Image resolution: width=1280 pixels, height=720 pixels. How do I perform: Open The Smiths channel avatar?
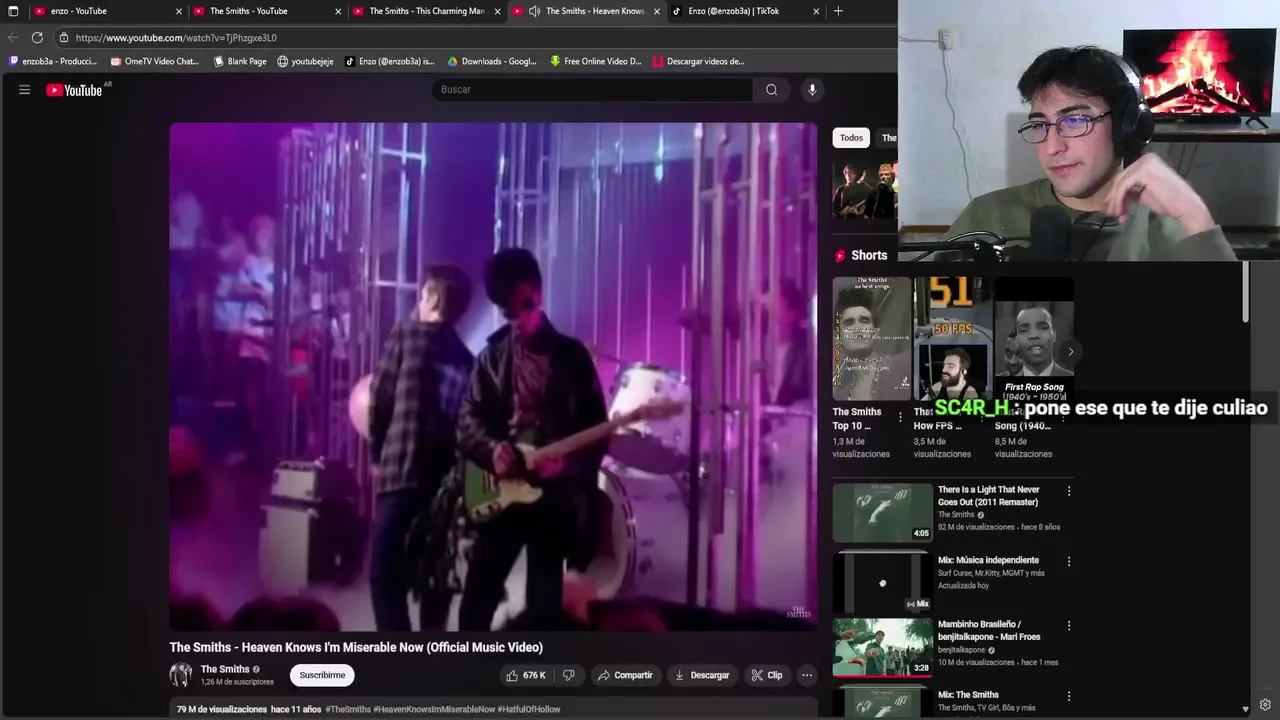(181, 675)
